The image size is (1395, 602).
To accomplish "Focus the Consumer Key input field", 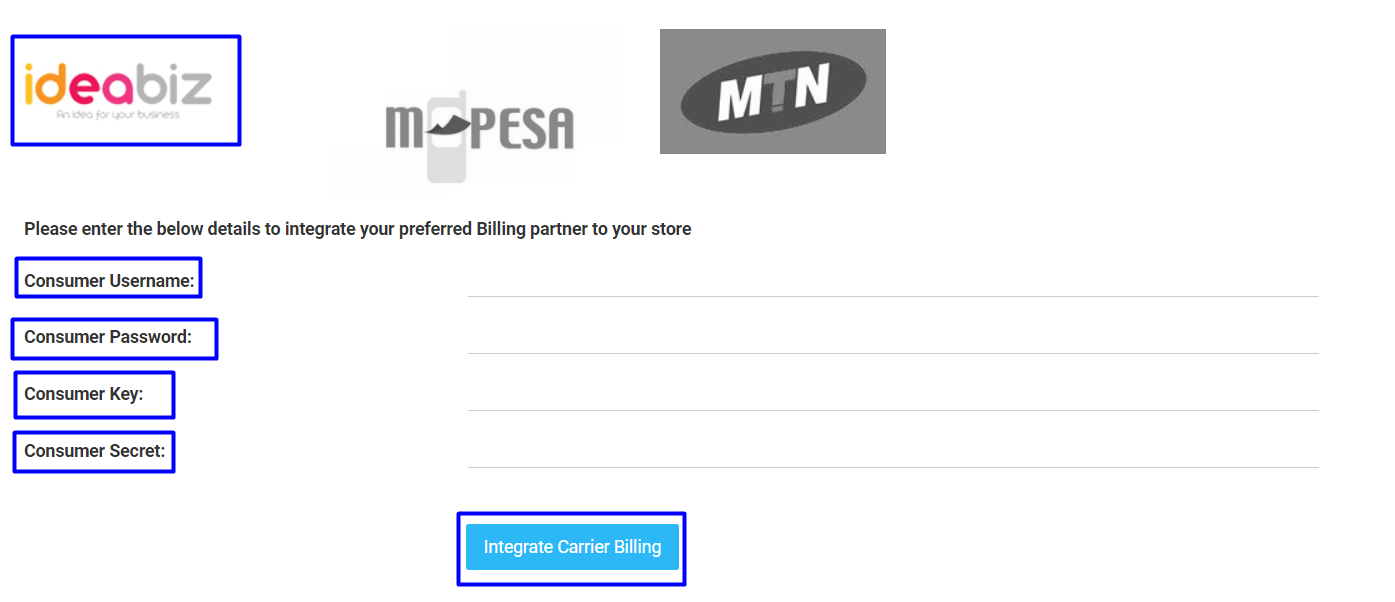I will (x=893, y=394).
